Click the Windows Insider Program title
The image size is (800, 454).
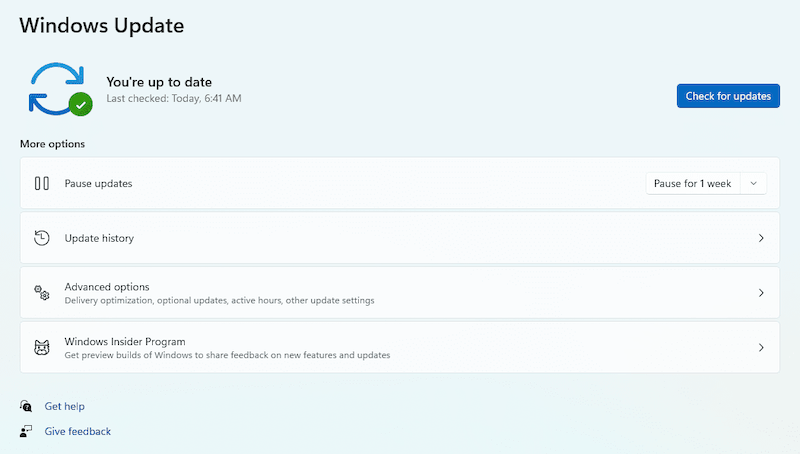(x=125, y=341)
